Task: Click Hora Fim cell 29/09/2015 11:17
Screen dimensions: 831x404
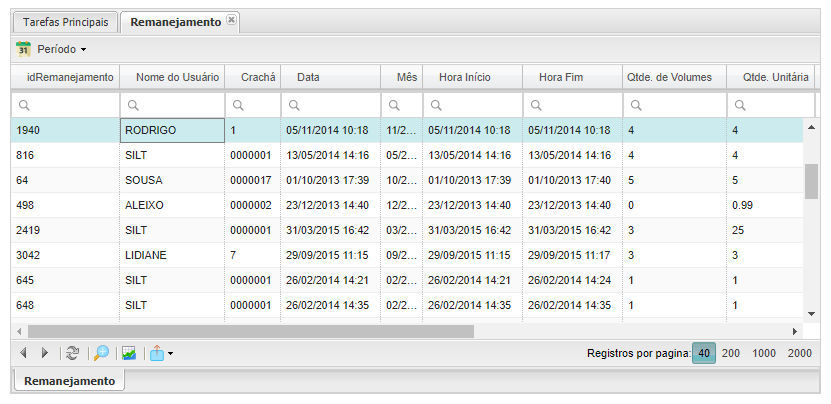Action: click(x=572, y=255)
